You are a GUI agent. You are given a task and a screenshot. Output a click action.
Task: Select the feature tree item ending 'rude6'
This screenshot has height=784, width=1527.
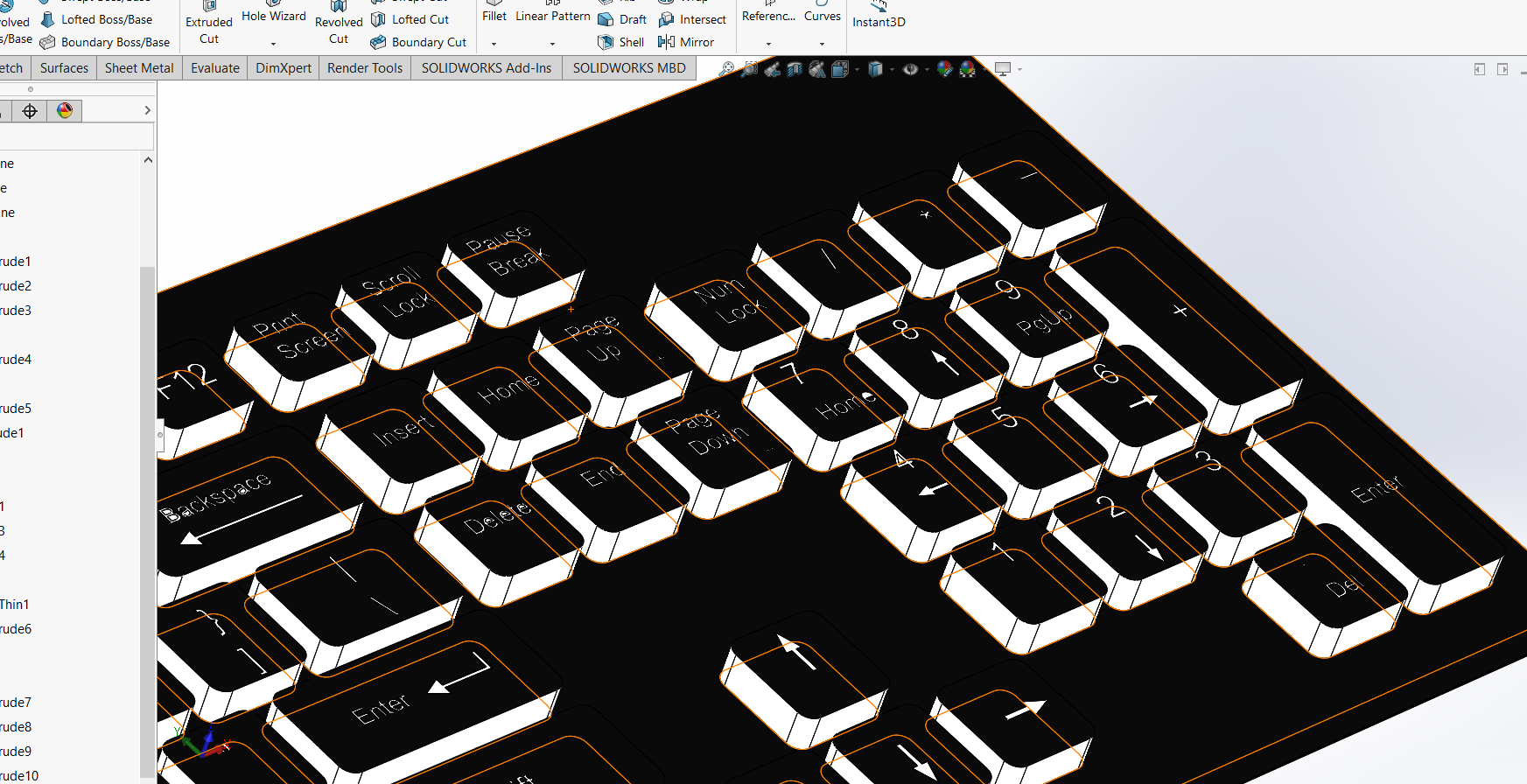pyautogui.click(x=15, y=629)
